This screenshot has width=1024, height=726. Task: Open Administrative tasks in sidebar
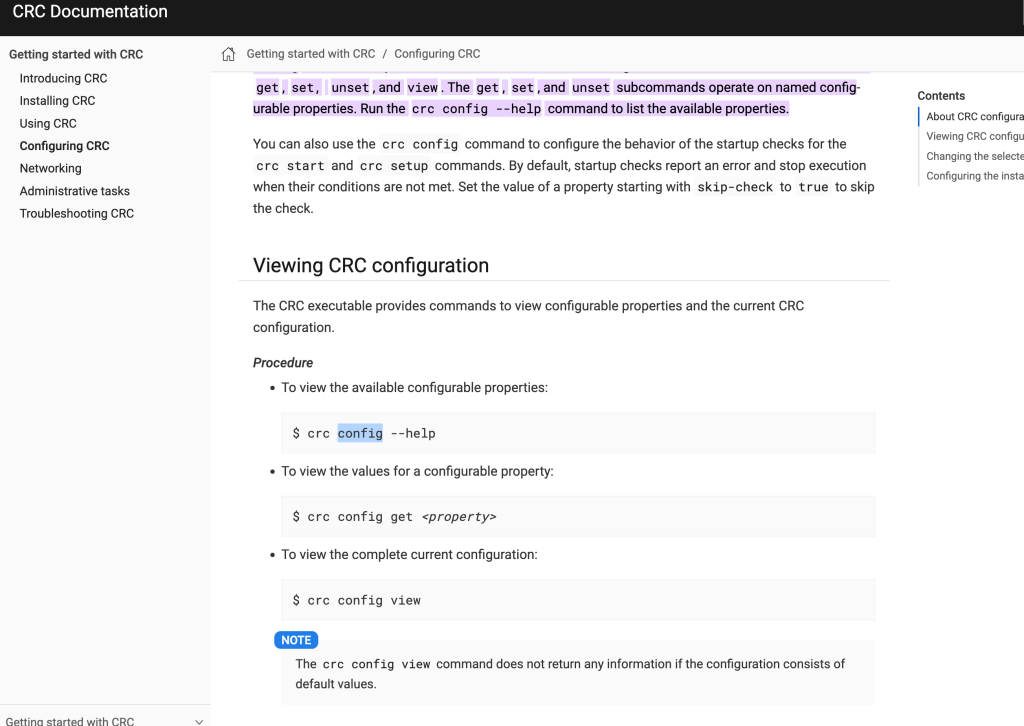point(74,191)
